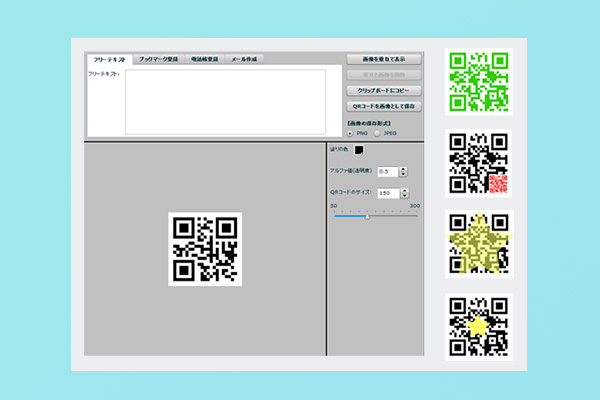Click the QR code size field showing 150
The image size is (600, 400).
pos(388,193)
